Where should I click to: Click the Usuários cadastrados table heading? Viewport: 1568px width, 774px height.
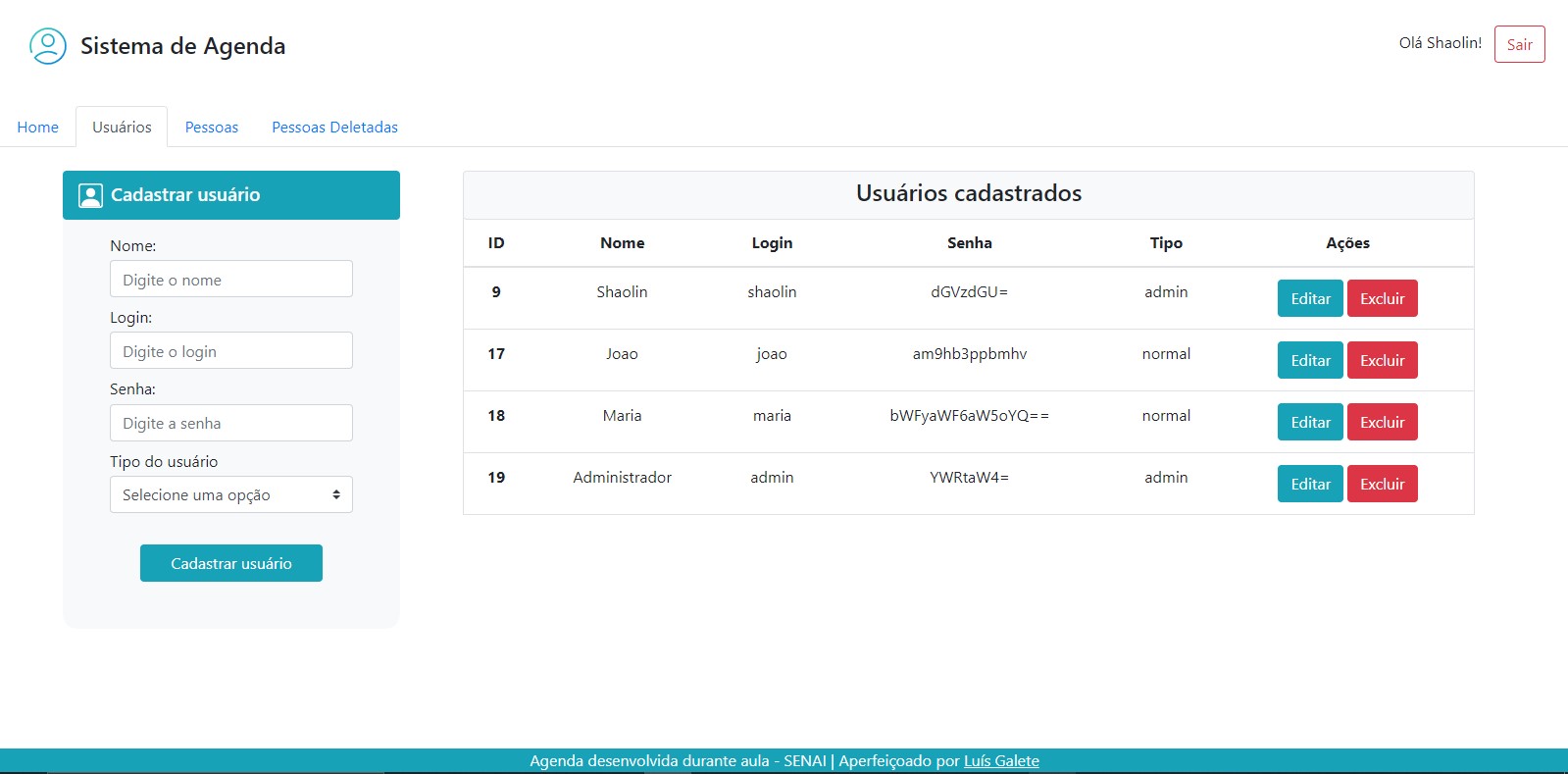coord(969,193)
